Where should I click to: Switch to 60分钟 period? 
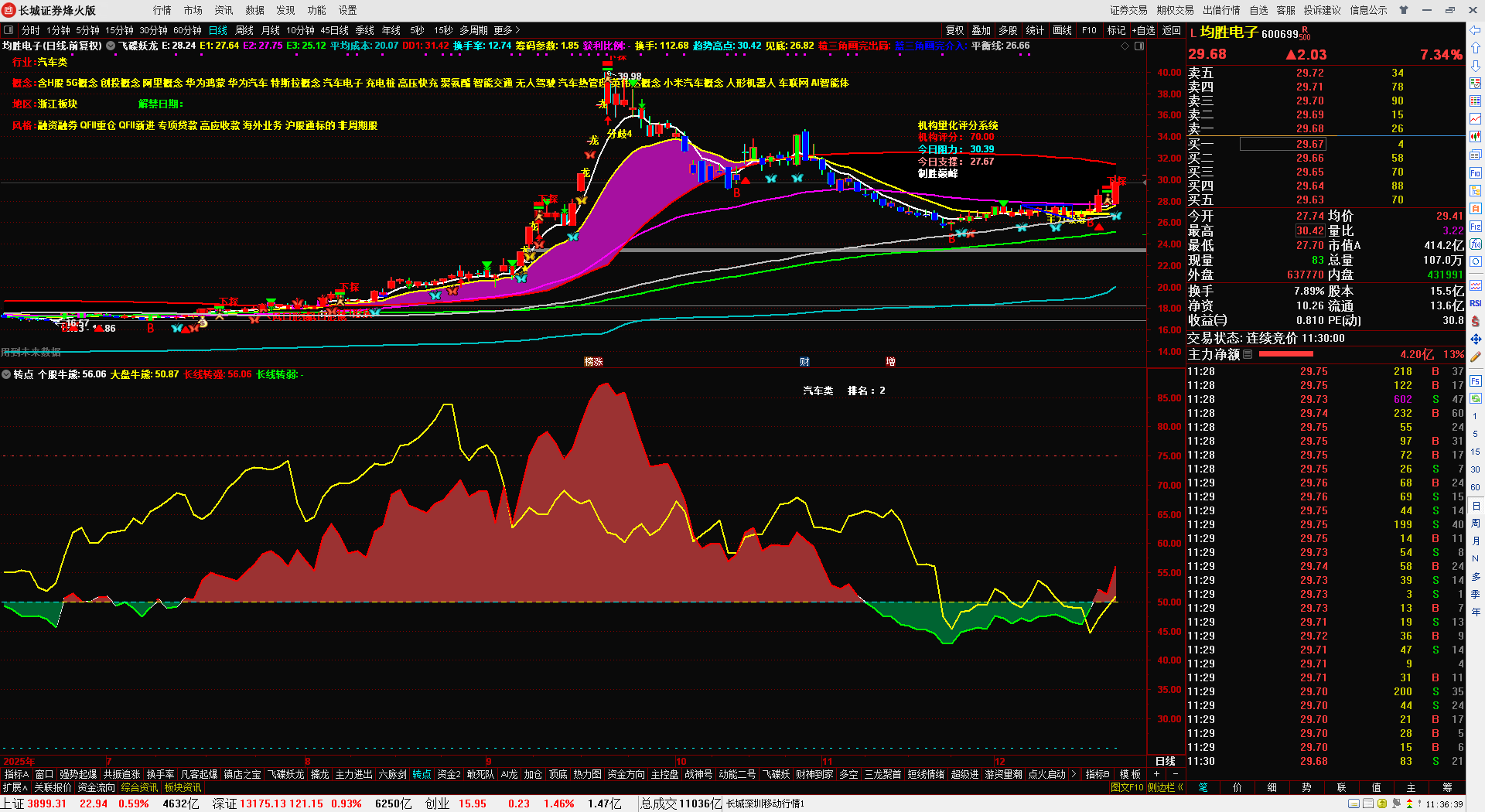click(x=187, y=30)
